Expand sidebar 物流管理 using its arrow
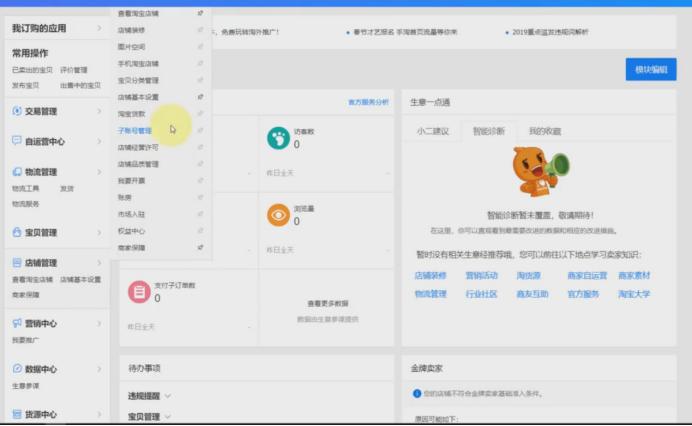The height and width of the screenshot is (426, 692). pos(99,172)
